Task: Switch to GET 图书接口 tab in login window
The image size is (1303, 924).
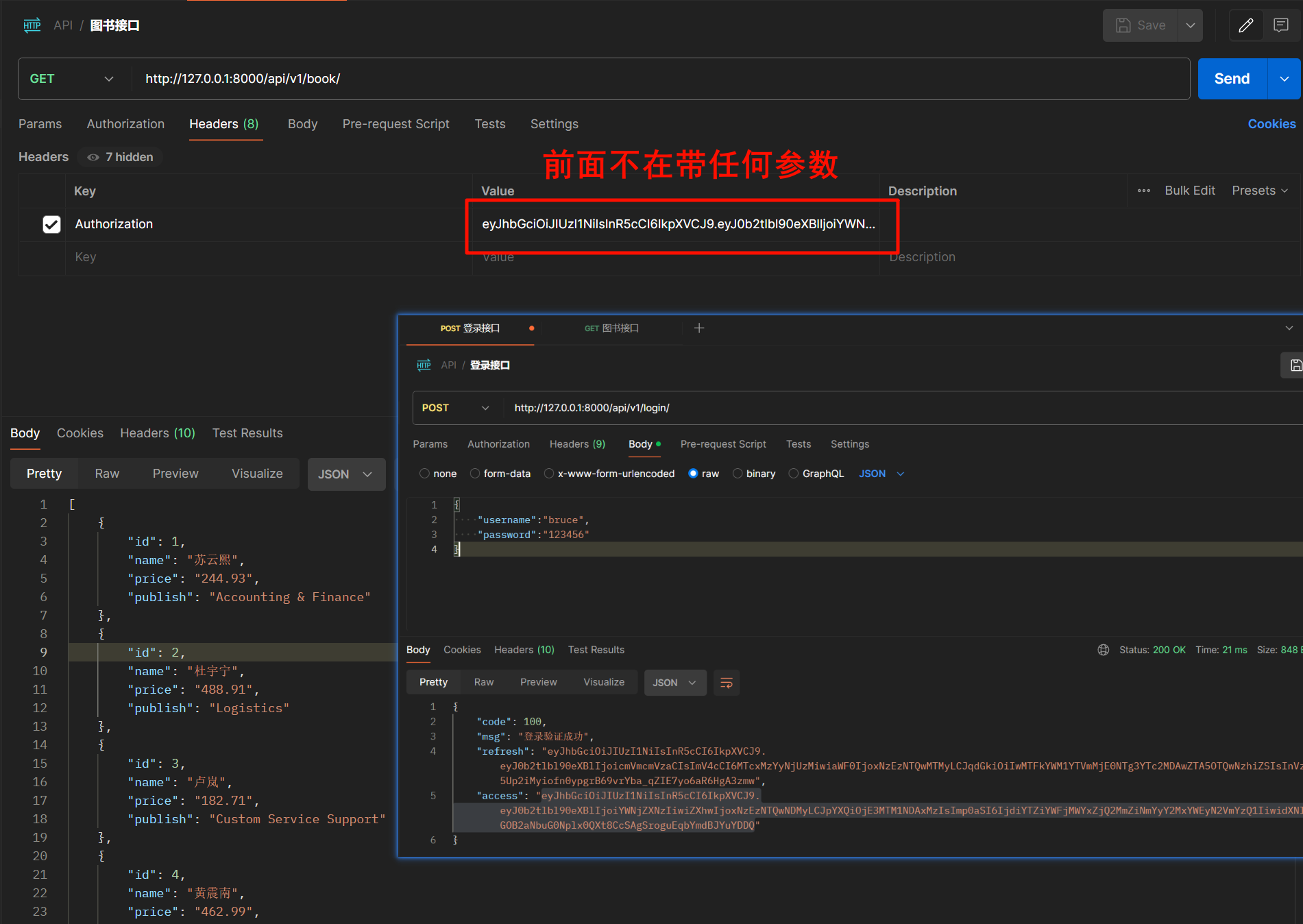Action: [x=611, y=328]
